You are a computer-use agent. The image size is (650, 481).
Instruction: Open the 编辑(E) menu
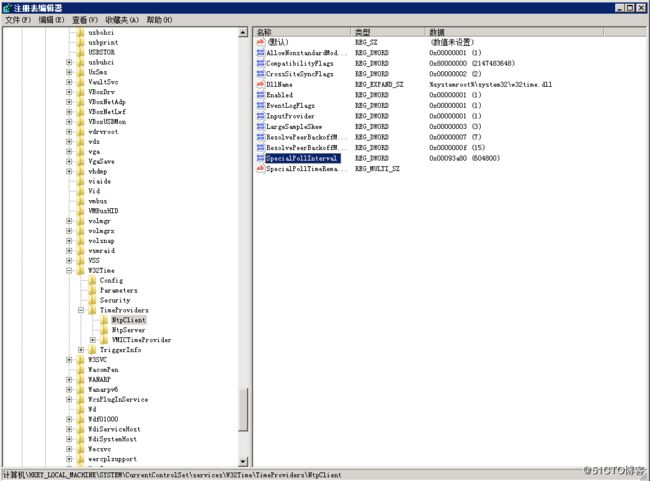[x=51, y=20]
